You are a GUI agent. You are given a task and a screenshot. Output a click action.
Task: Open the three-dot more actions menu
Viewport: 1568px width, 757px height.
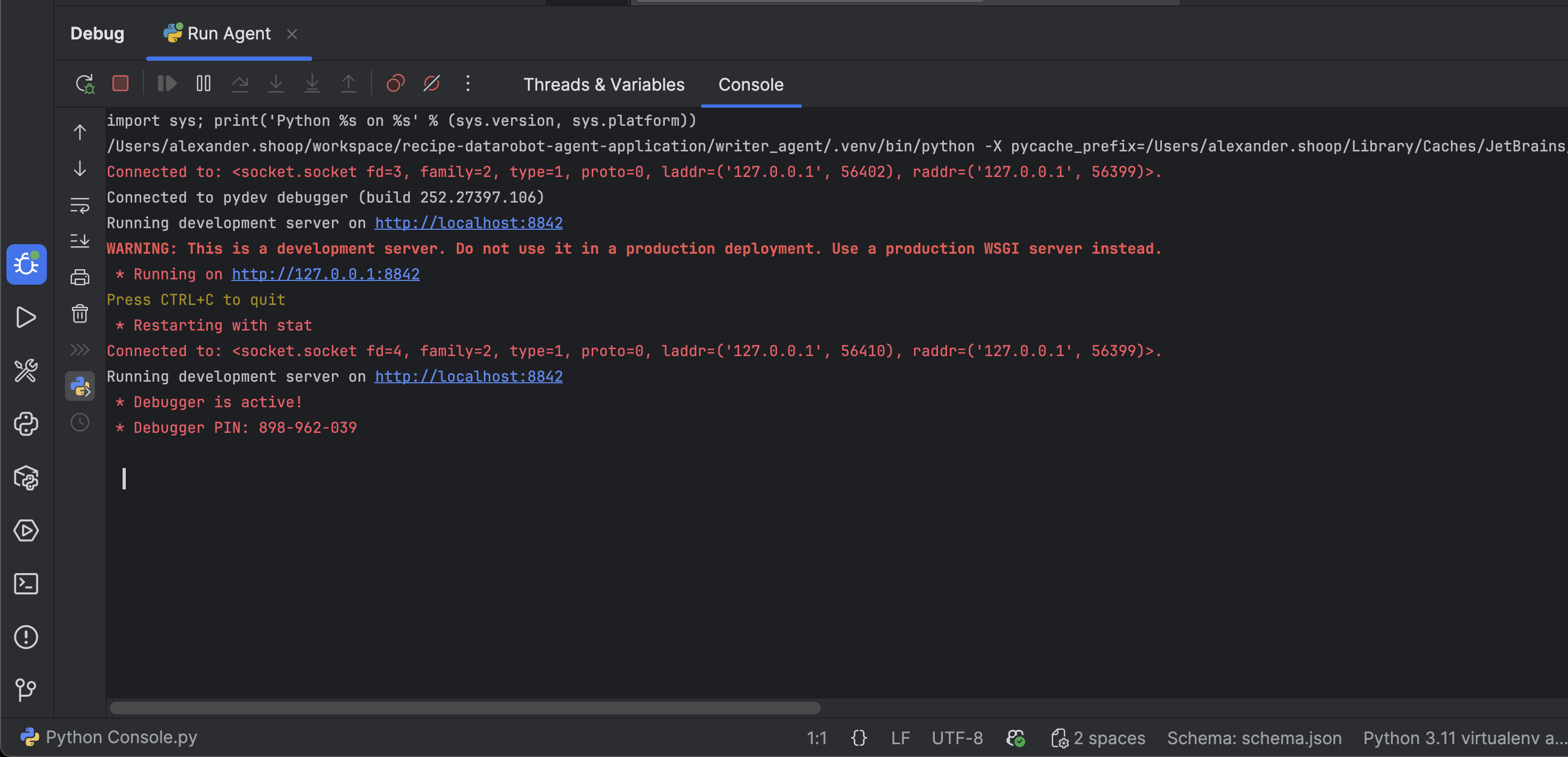tap(467, 84)
